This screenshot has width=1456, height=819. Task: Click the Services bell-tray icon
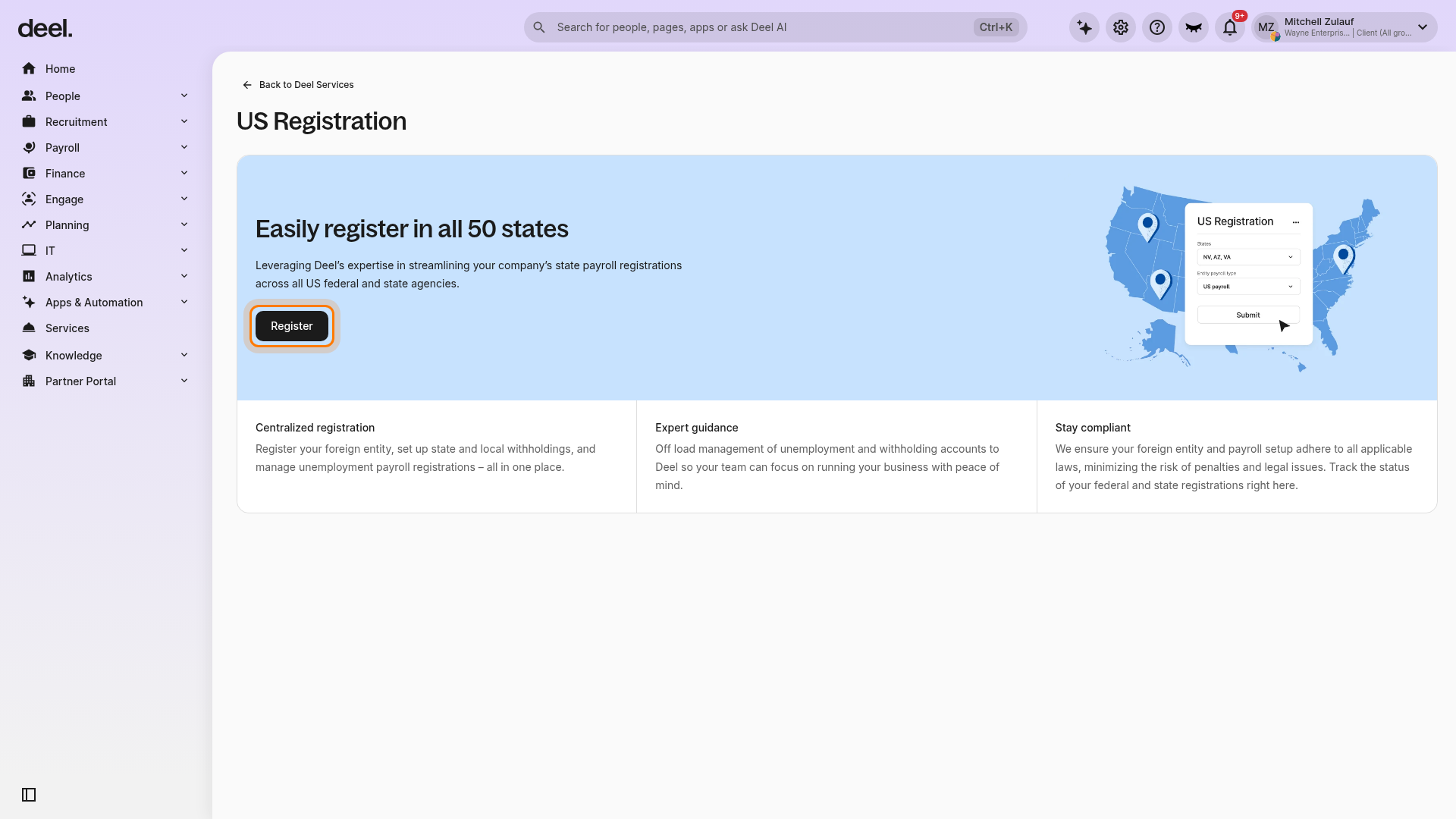[29, 328]
